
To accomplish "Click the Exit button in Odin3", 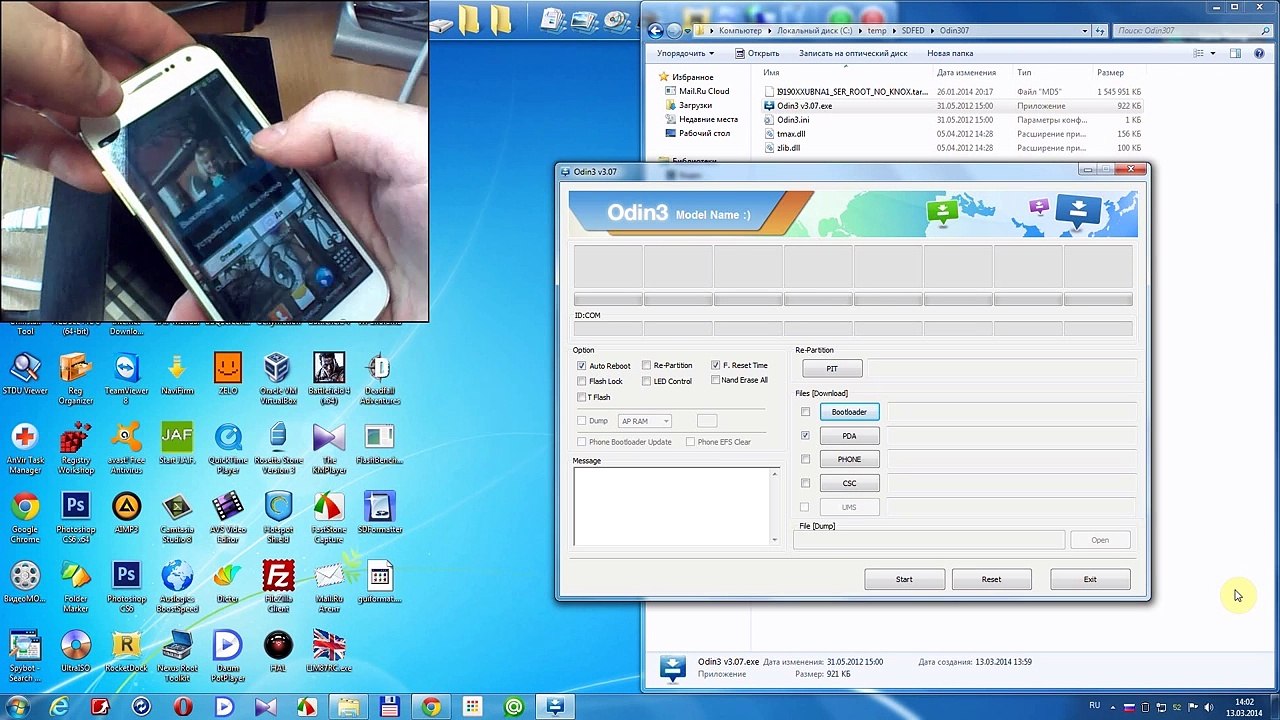I will (x=1090, y=579).
